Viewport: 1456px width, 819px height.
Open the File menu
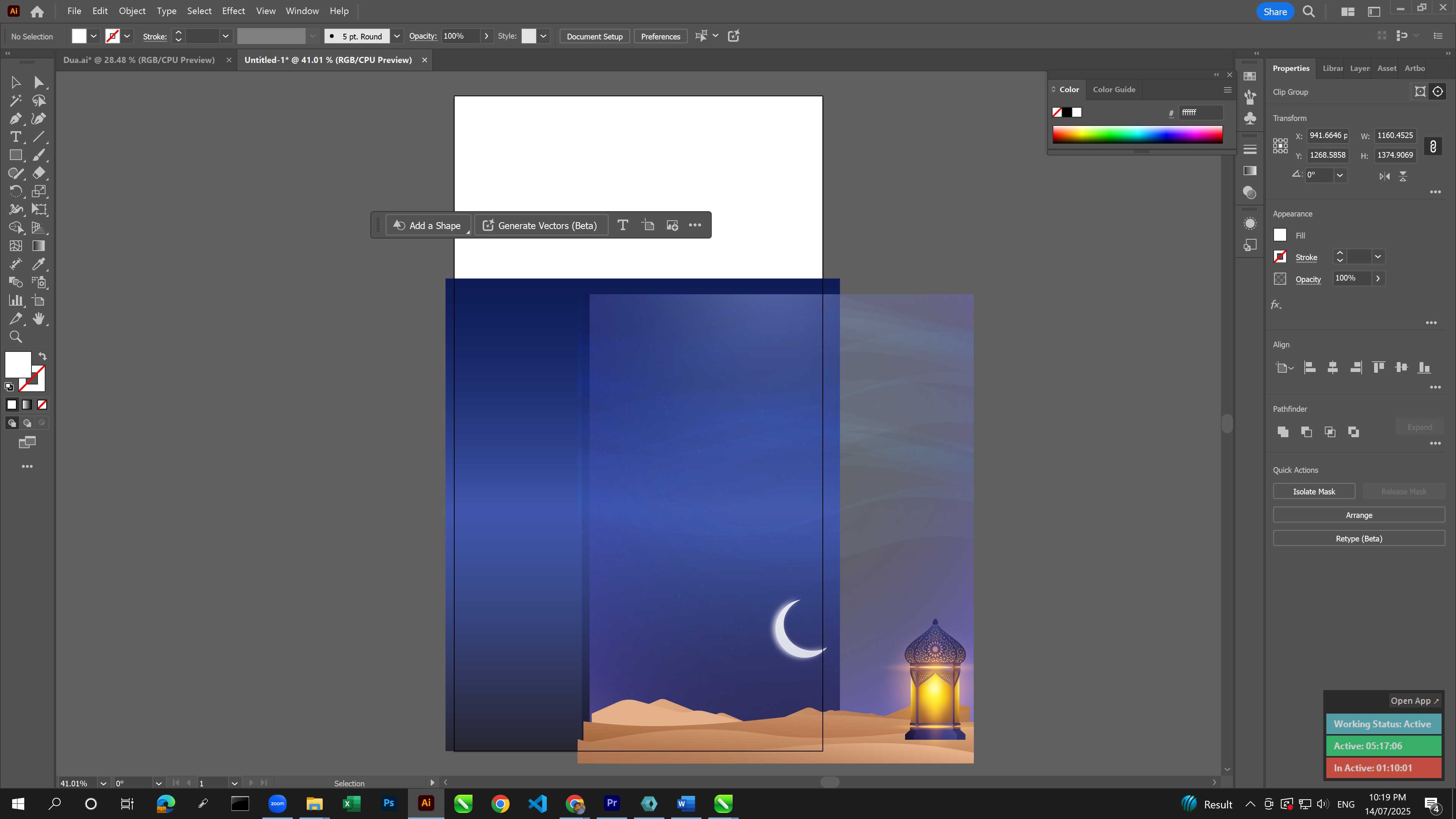(x=74, y=11)
